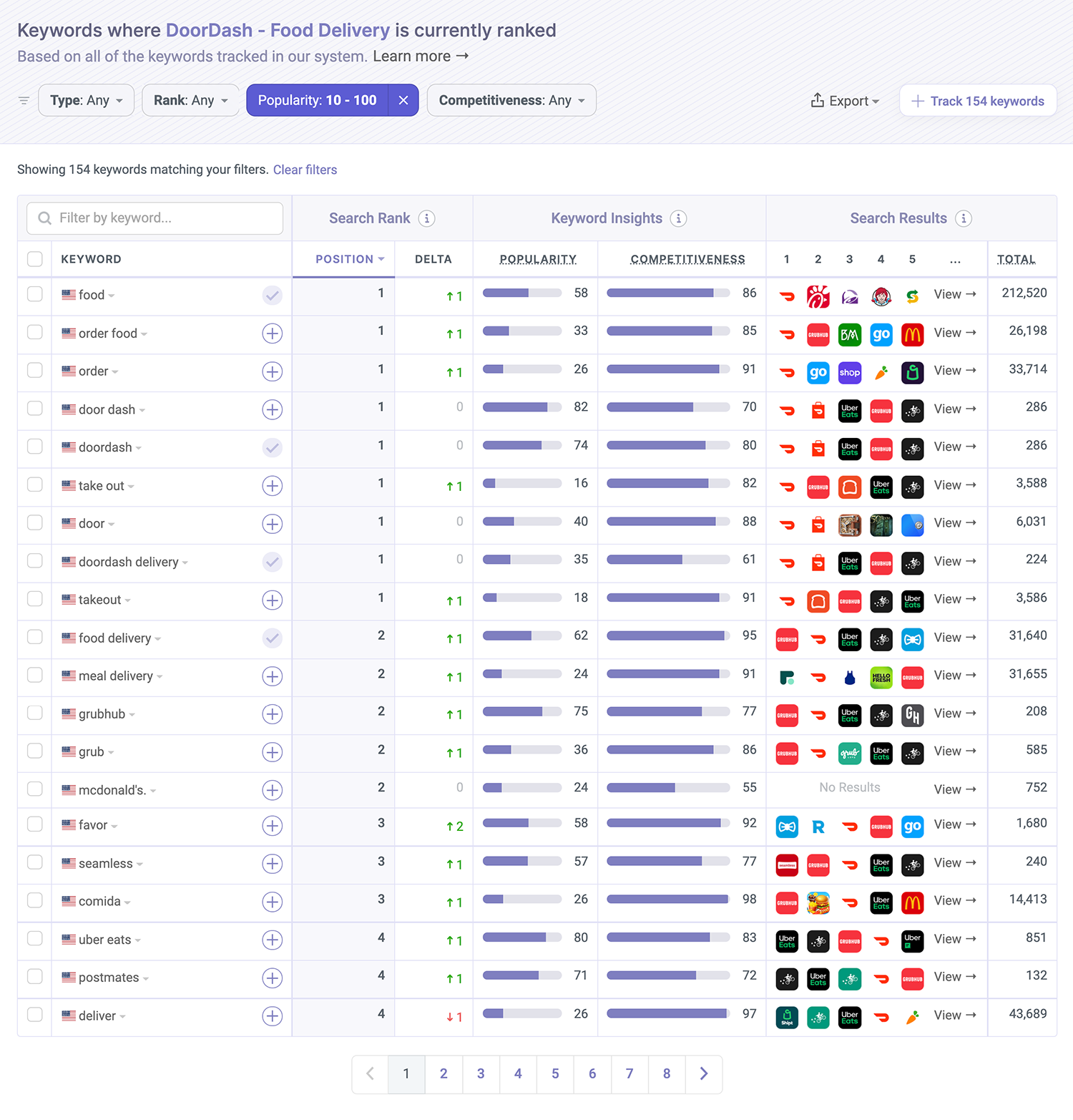Image resolution: width=1073 pixels, height=1120 pixels.
Task: Click popularity bar for 'door dash'
Action: [522, 407]
